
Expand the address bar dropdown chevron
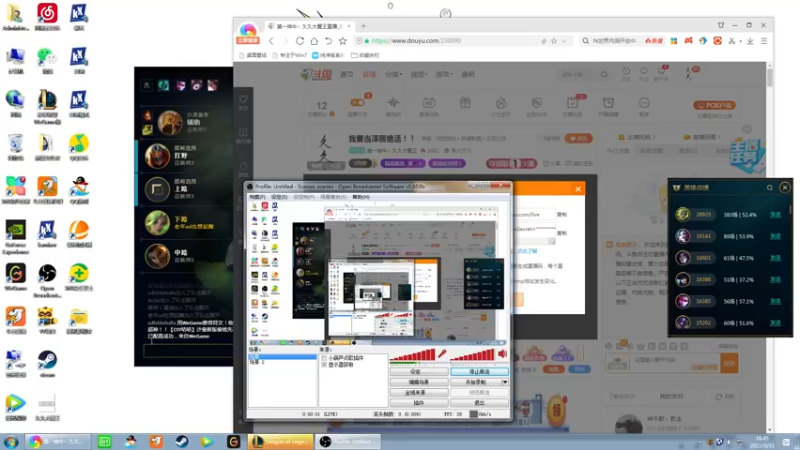(564, 41)
